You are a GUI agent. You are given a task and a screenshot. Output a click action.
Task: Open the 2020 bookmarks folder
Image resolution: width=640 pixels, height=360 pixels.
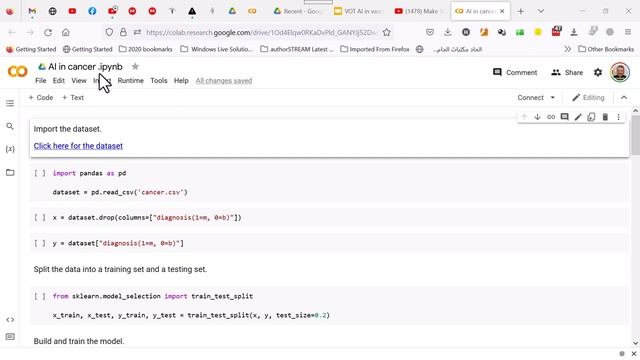[146, 49]
